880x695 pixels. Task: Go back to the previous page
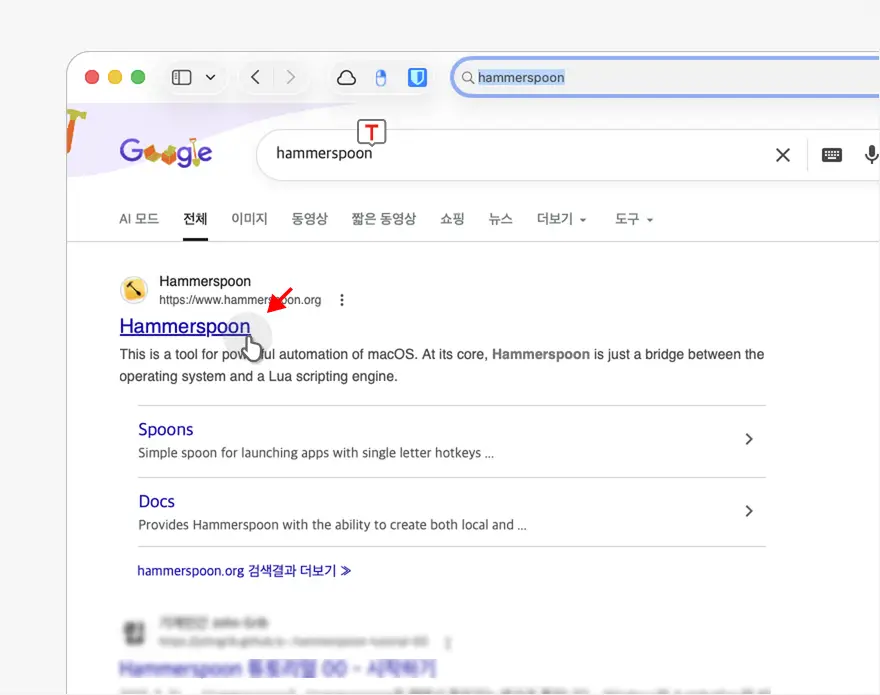255,77
